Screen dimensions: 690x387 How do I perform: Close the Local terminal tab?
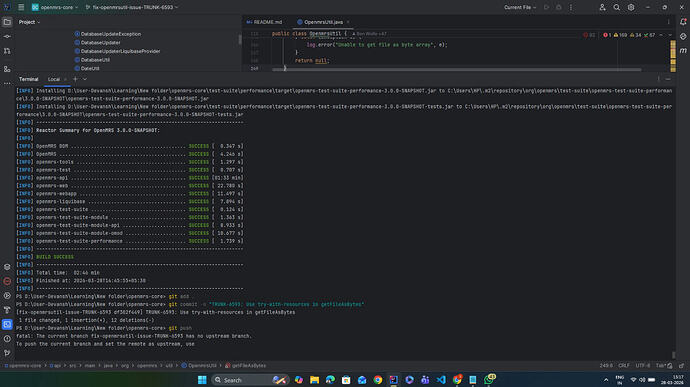pos(65,79)
